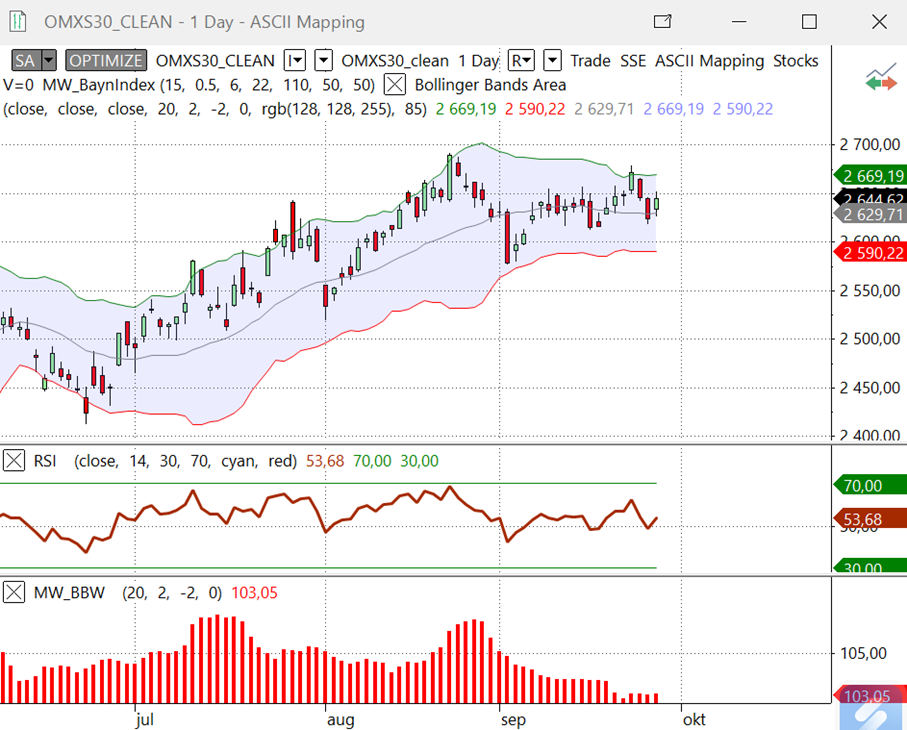The height and width of the screenshot is (730, 907).
Task: Toggle the RSI indicator checkbox
Action: [x=14, y=461]
